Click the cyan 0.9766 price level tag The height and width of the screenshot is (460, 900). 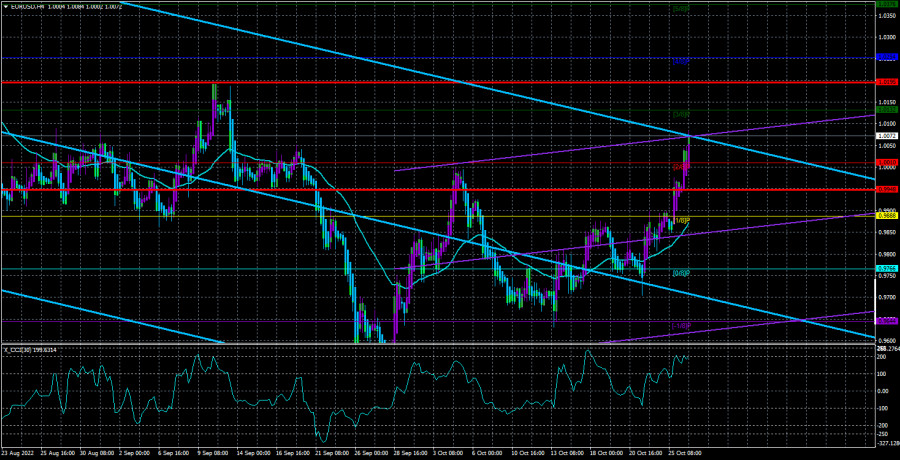tap(885, 268)
